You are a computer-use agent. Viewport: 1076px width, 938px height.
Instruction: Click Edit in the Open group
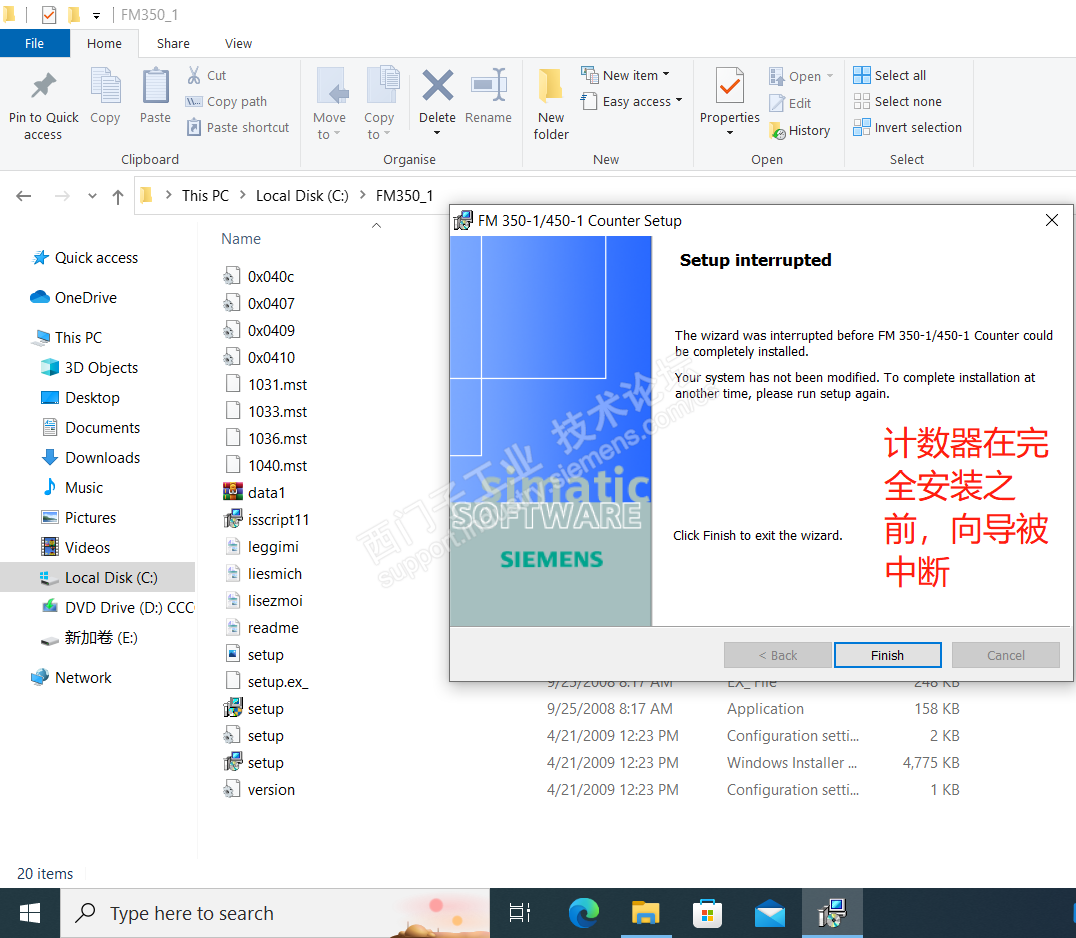(x=791, y=103)
